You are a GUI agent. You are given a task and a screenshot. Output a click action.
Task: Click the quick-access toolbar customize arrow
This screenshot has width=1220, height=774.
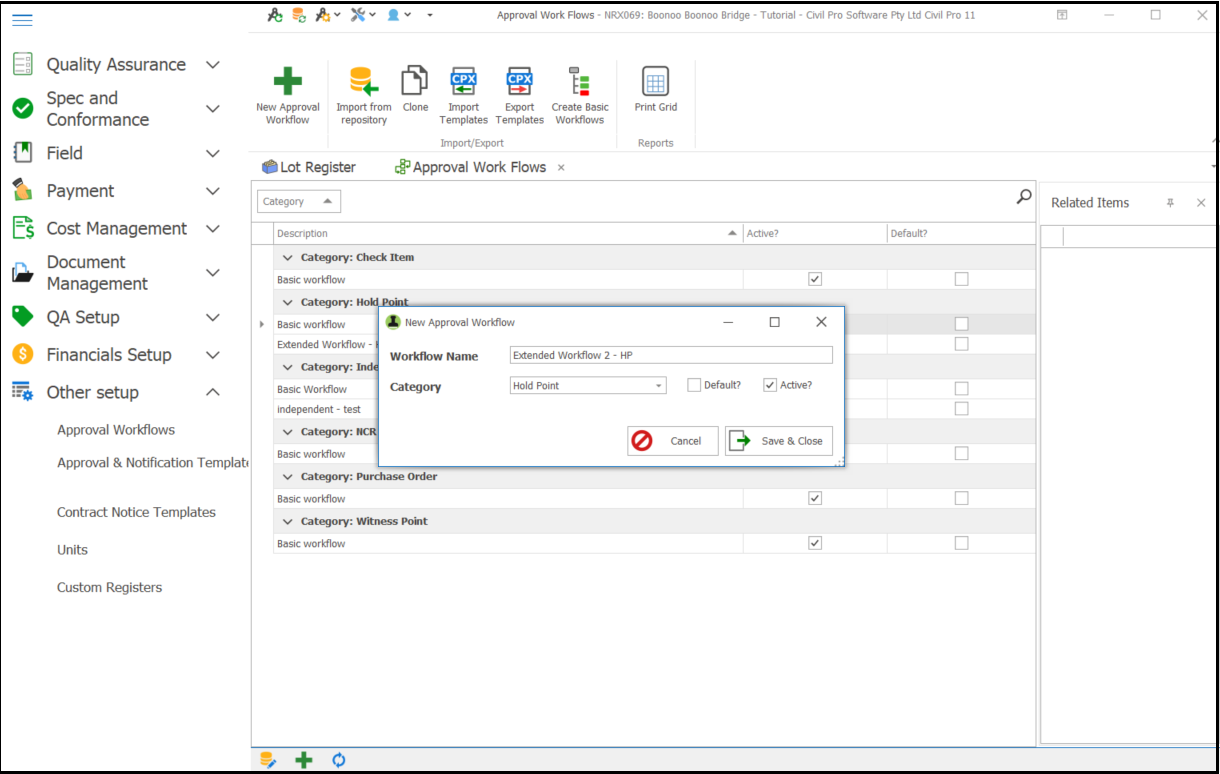(430, 15)
